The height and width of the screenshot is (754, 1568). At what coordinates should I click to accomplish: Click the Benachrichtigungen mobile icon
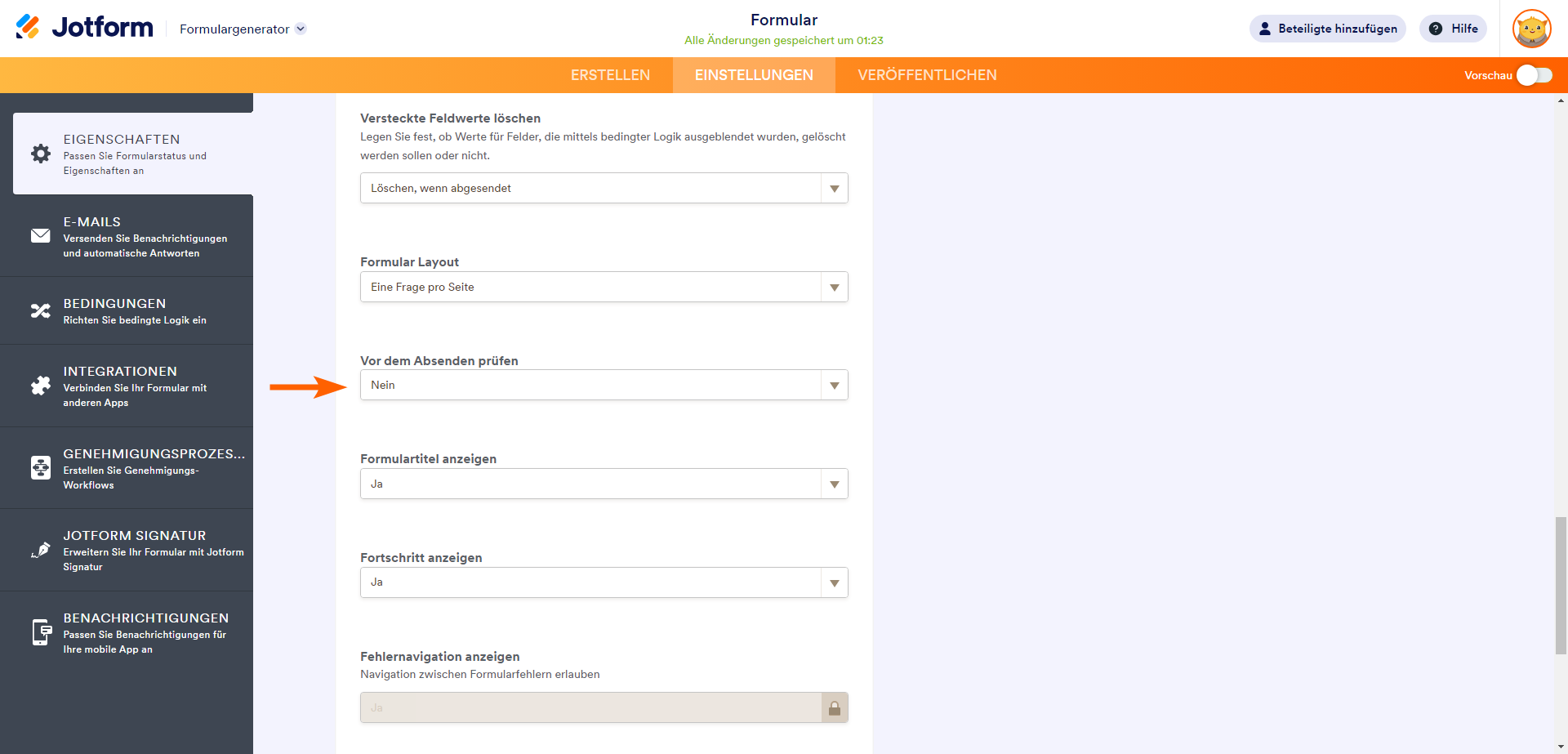tap(41, 632)
